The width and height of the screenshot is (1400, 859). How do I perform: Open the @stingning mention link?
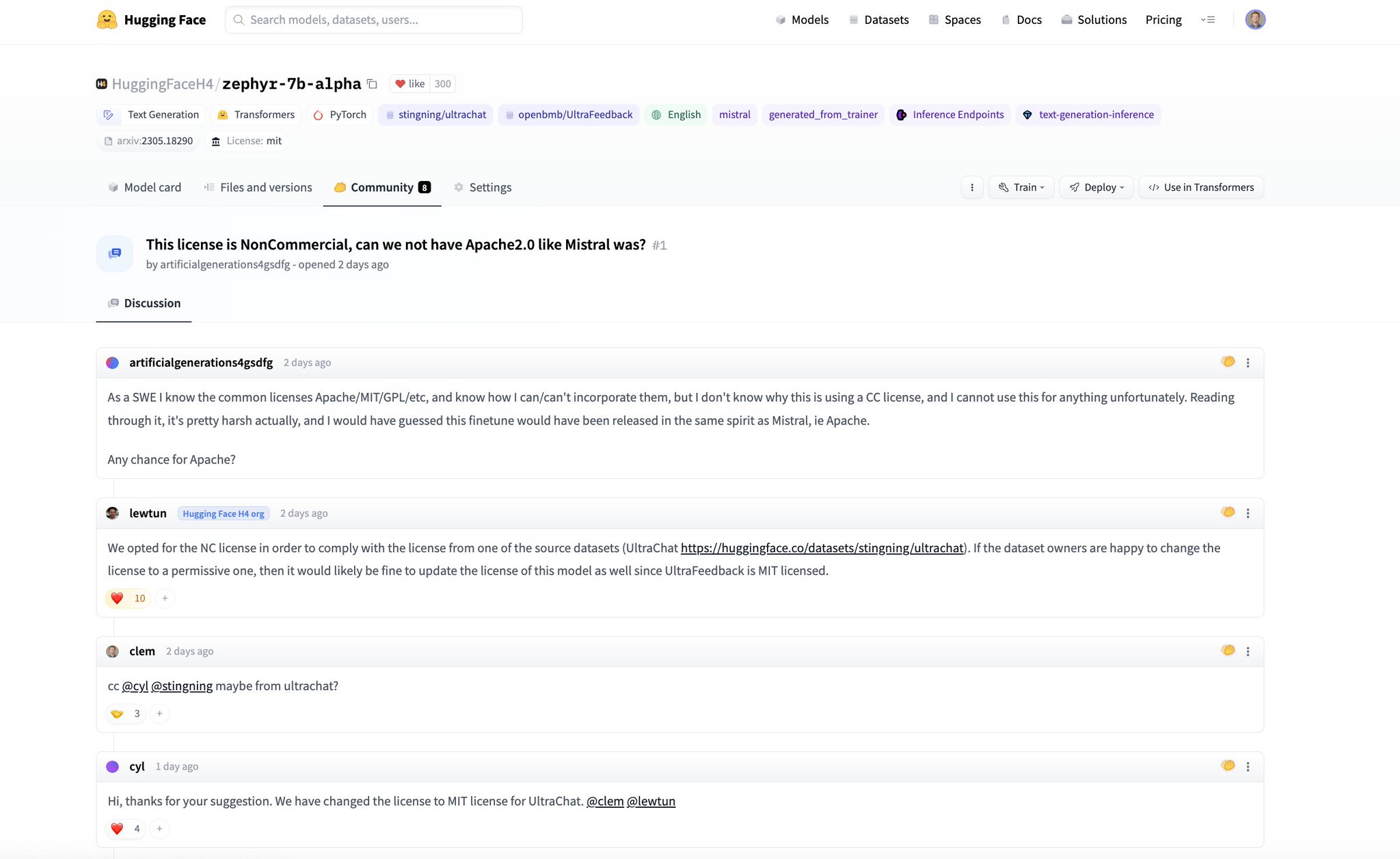click(182, 686)
